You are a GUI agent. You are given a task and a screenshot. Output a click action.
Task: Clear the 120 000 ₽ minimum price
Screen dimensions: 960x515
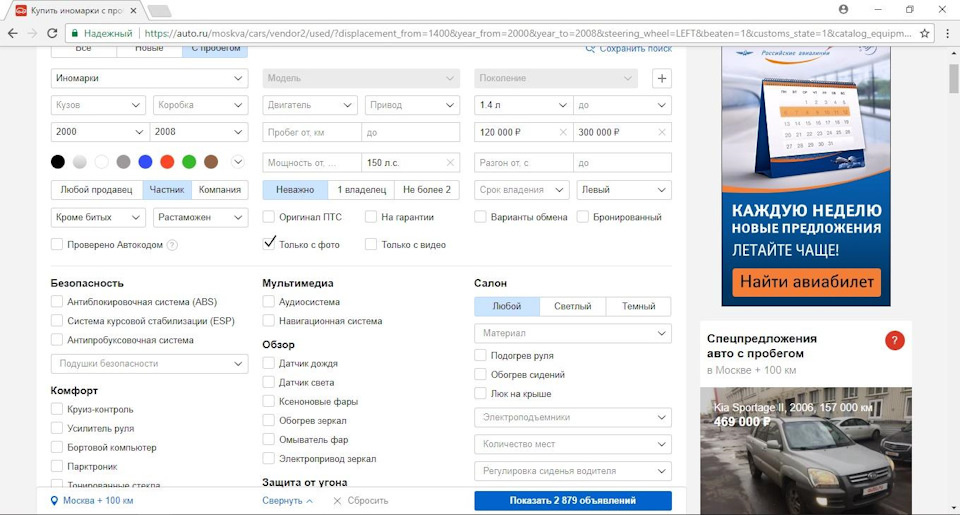(563, 132)
